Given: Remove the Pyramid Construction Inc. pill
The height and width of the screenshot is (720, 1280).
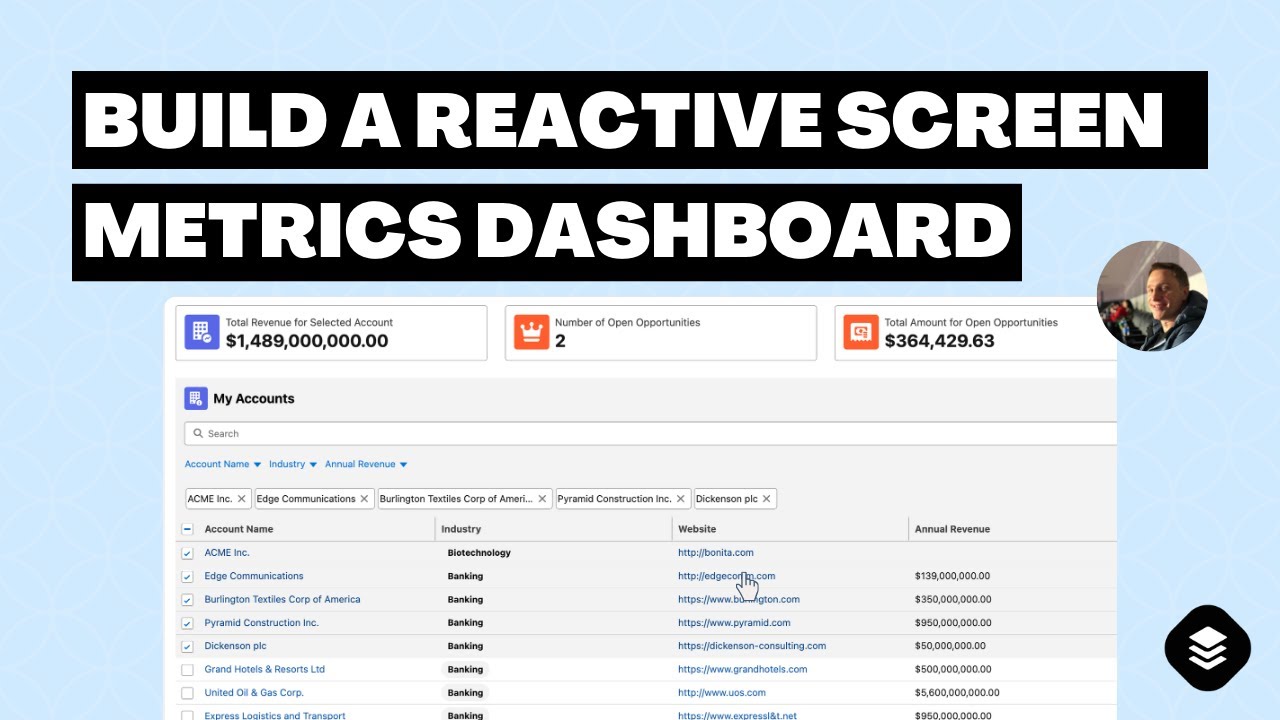Looking at the screenshot, I should 681,499.
